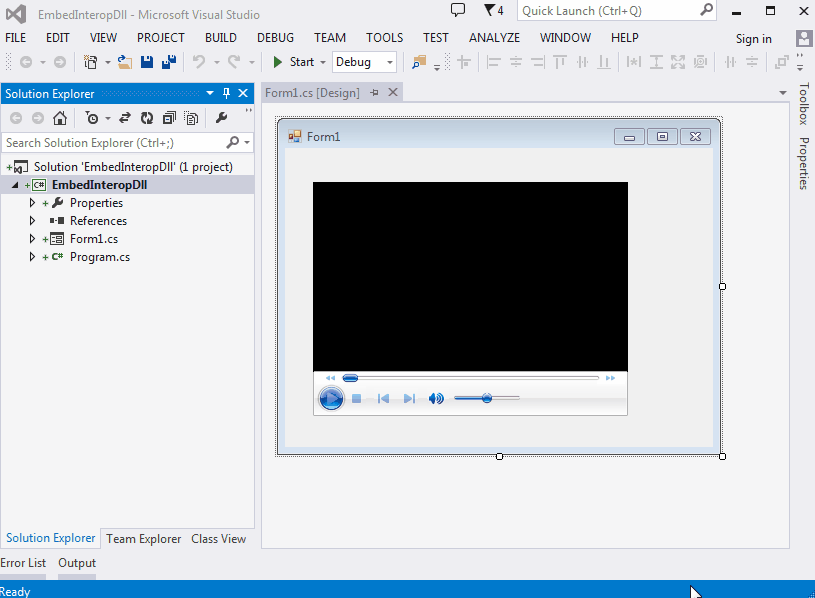
Task: Click the Pending Changes Filter clock icon
Action: tap(92, 118)
